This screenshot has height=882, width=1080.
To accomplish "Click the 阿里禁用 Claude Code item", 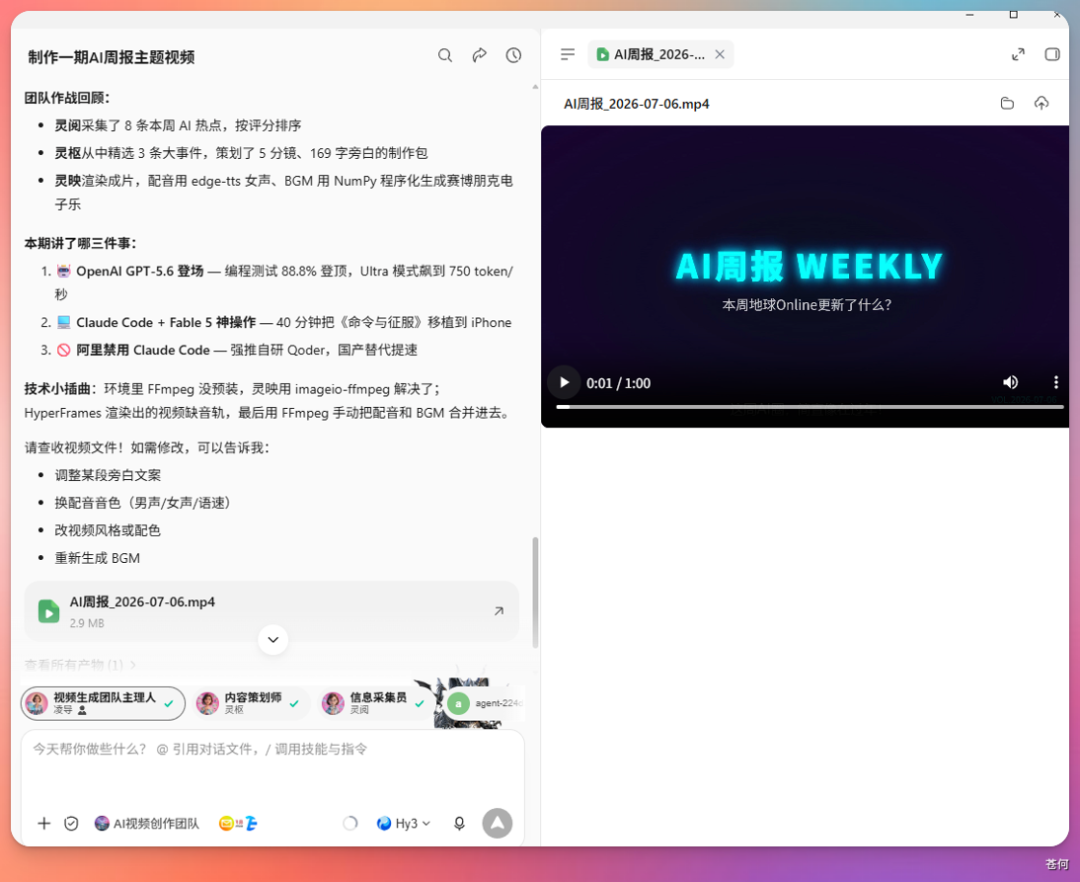I will (236, 350).
